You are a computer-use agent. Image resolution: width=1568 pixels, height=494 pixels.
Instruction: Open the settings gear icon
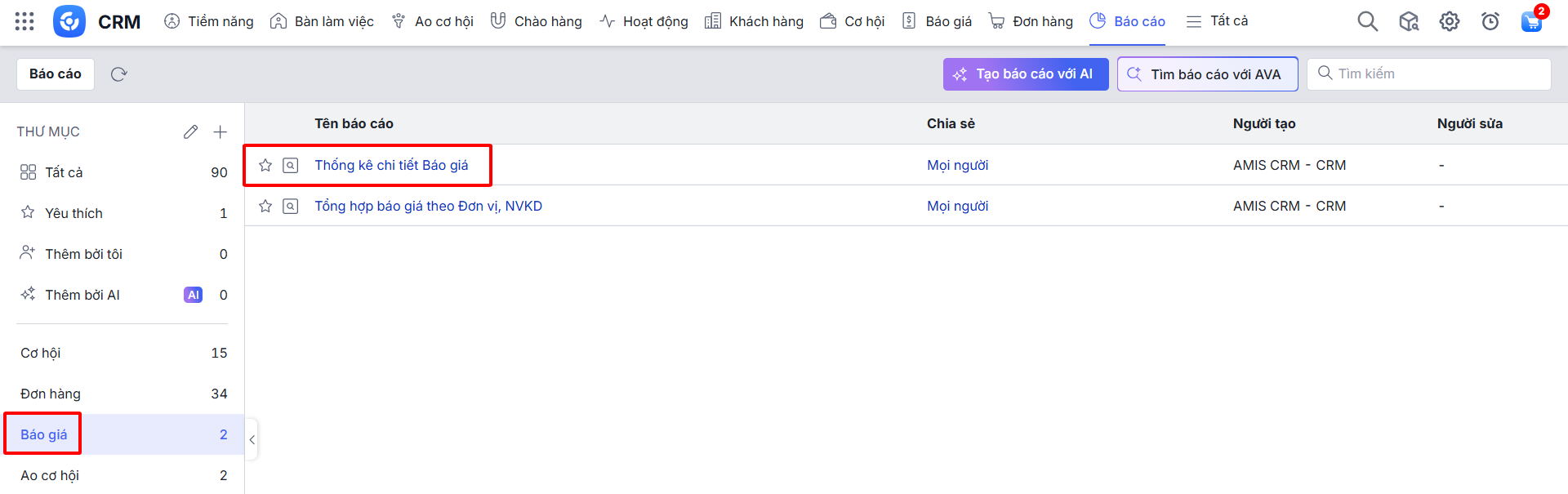coord(1449,21)
